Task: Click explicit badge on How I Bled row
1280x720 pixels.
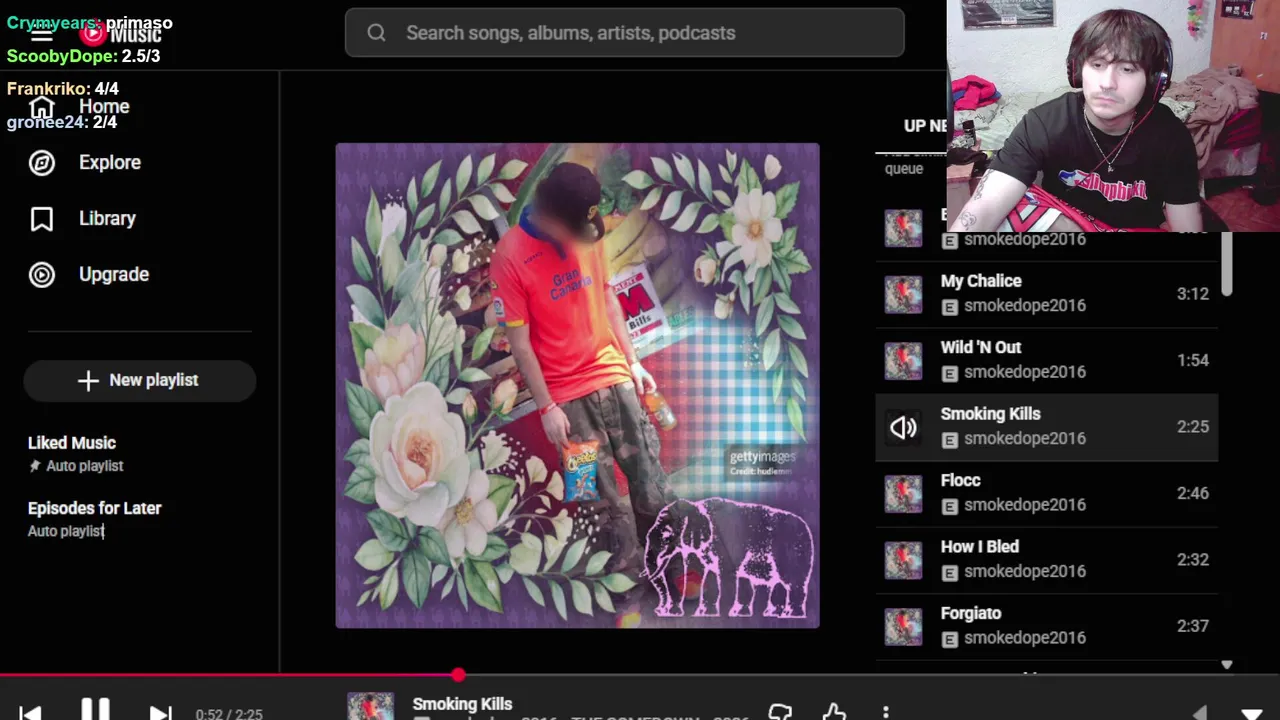Action: tap(950, 572)
